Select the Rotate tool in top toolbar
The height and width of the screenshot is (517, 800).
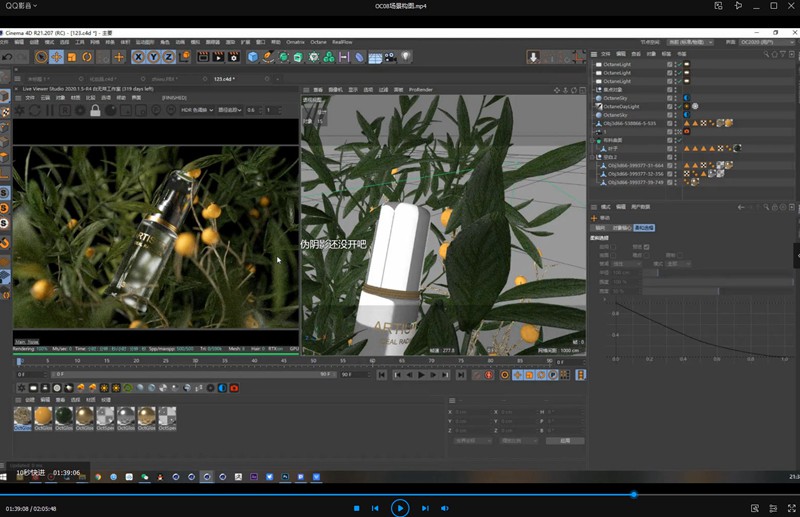87,57
